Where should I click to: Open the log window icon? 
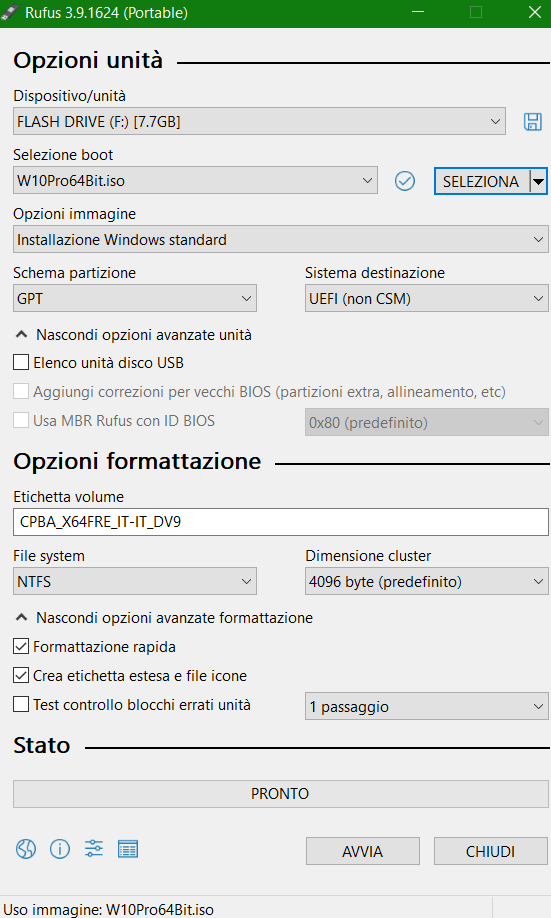[x=128, y=848]
